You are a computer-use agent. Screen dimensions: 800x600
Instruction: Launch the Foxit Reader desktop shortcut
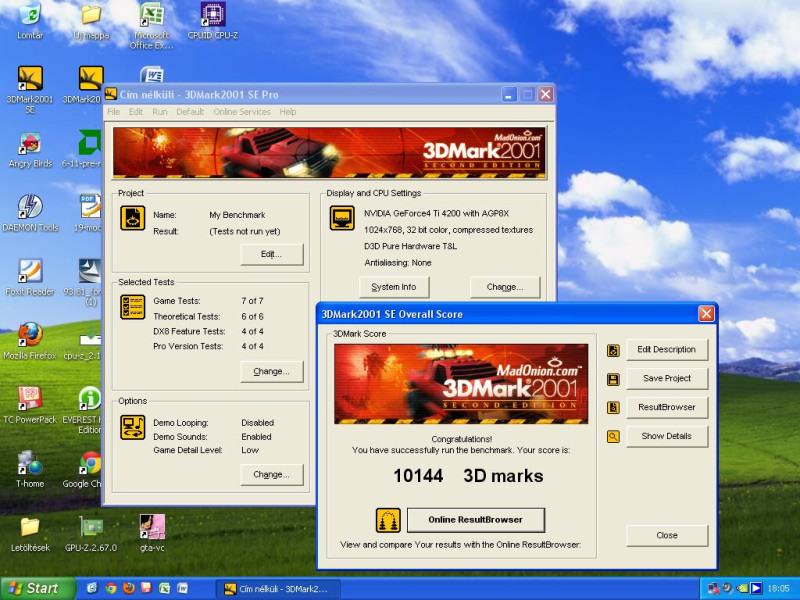tap(30, 278)
